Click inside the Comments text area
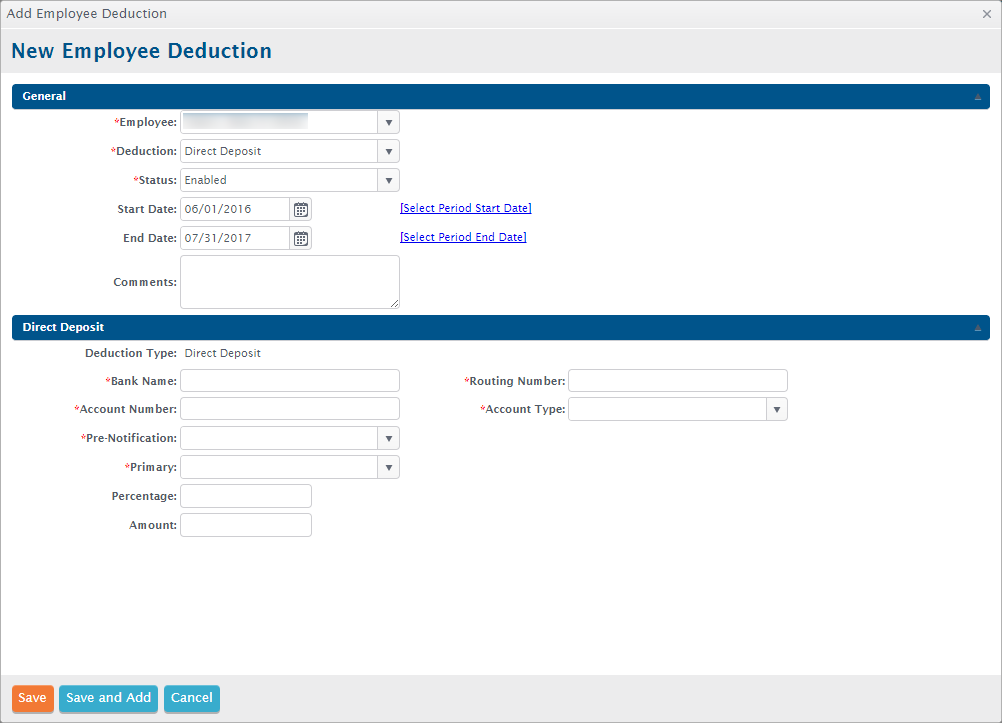 (289, 282)
